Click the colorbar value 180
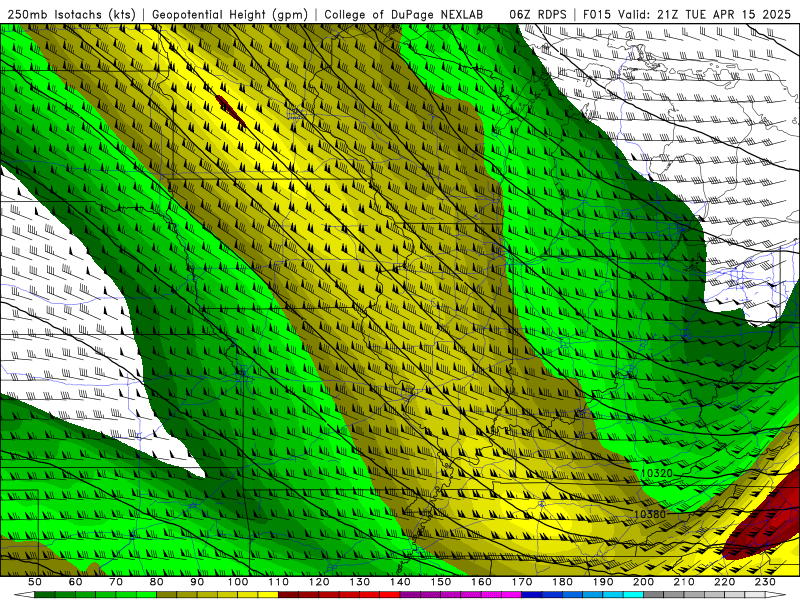This screenshot has height=600, width=800. point(563,582)
